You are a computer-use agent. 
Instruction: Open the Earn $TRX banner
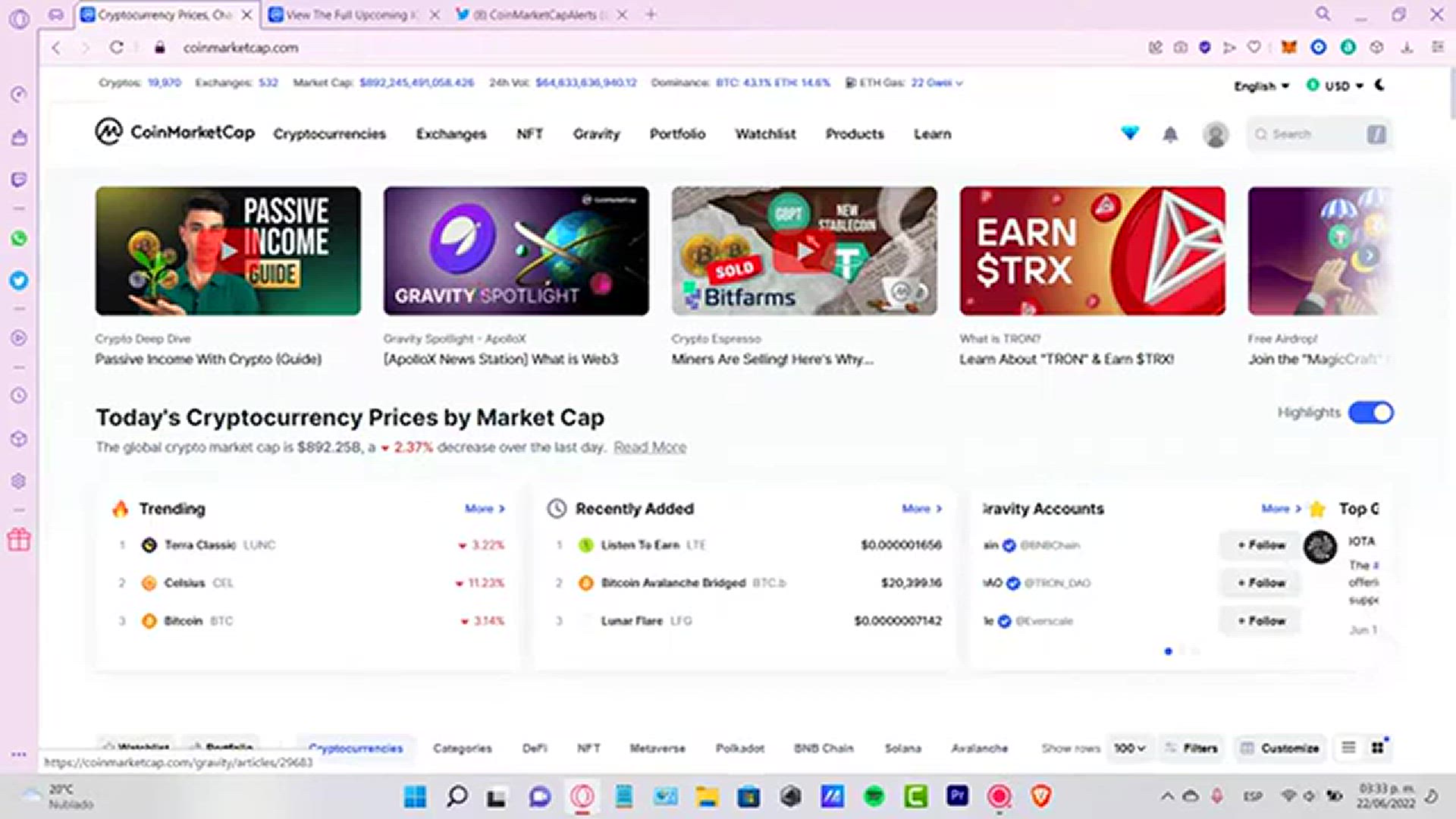(1092, 251)
